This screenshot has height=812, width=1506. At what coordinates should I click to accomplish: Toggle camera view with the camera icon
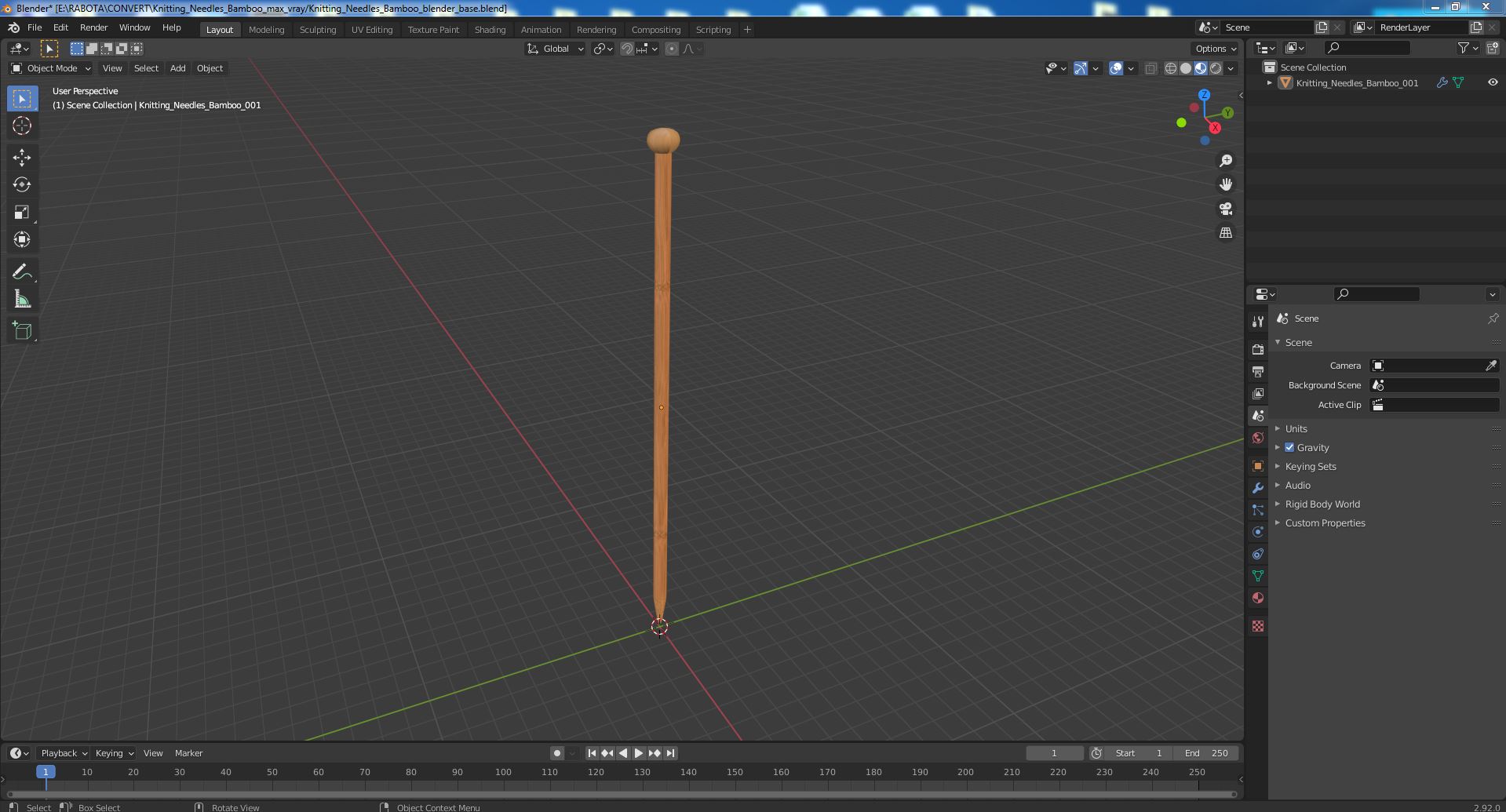click(x=1226, y=209)
